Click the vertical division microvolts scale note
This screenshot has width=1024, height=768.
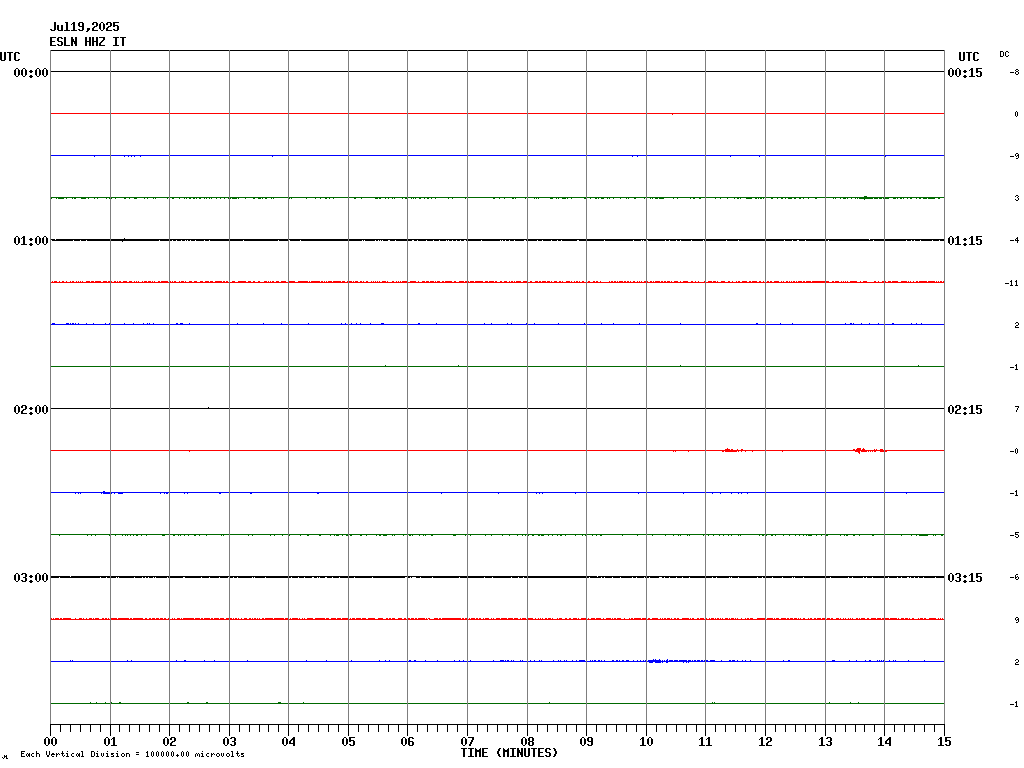click(x=133, y=754)
